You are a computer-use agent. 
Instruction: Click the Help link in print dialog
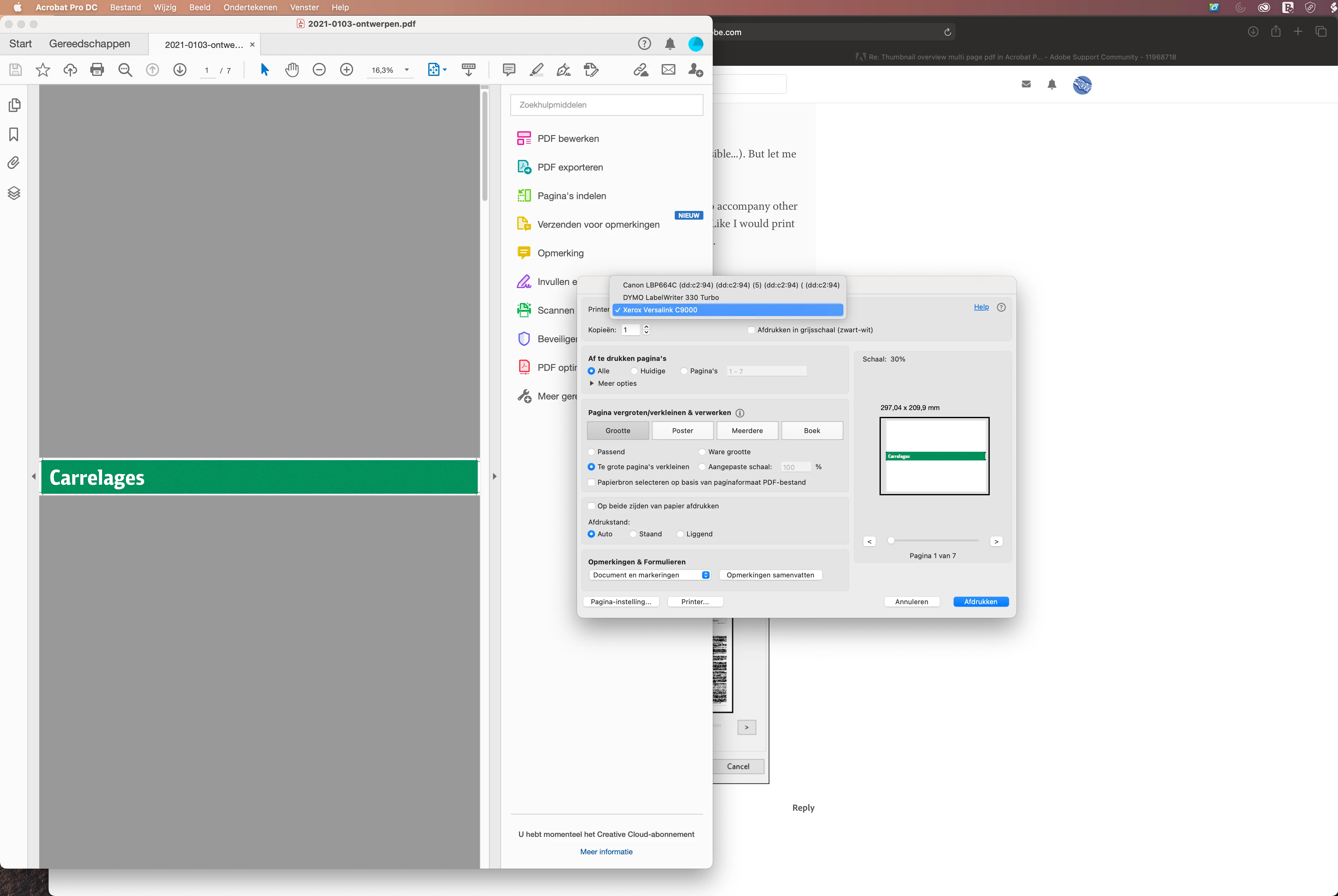[x=981, y=307]
